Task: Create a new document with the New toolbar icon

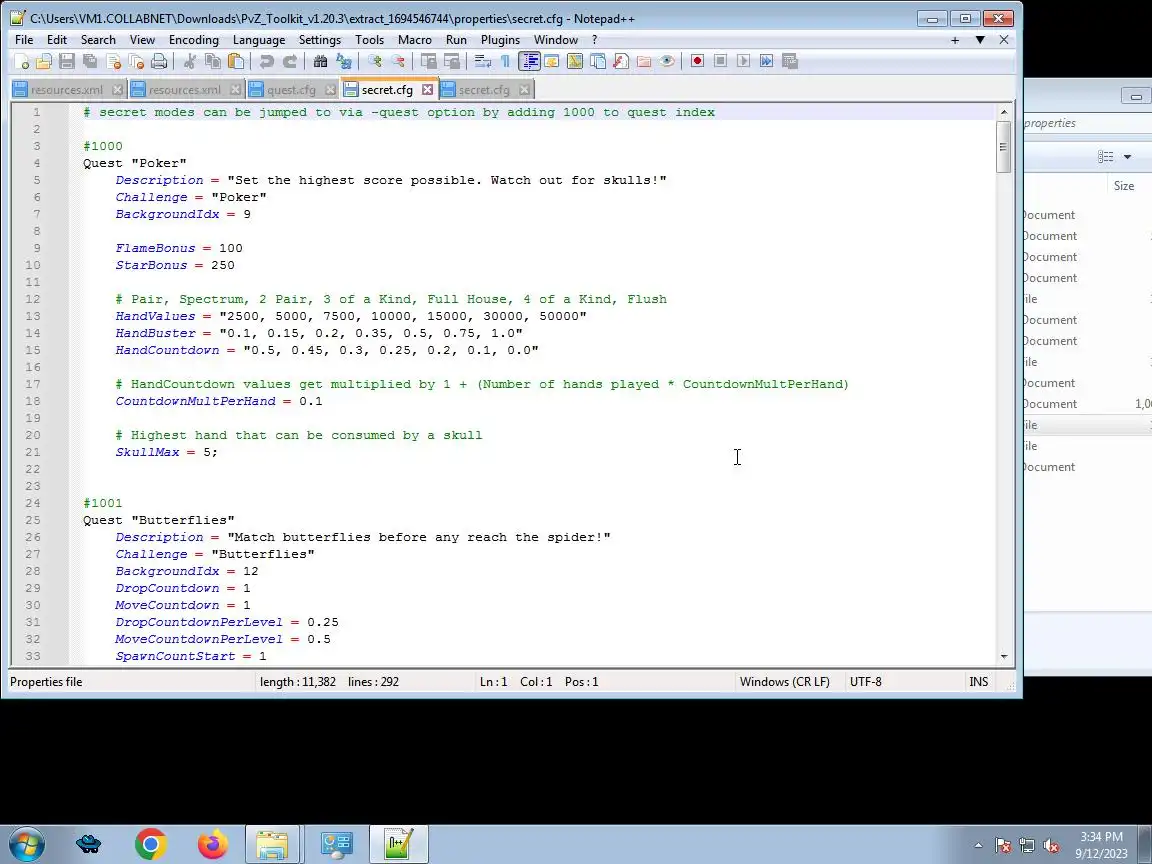Action: [x=22, y=61]
